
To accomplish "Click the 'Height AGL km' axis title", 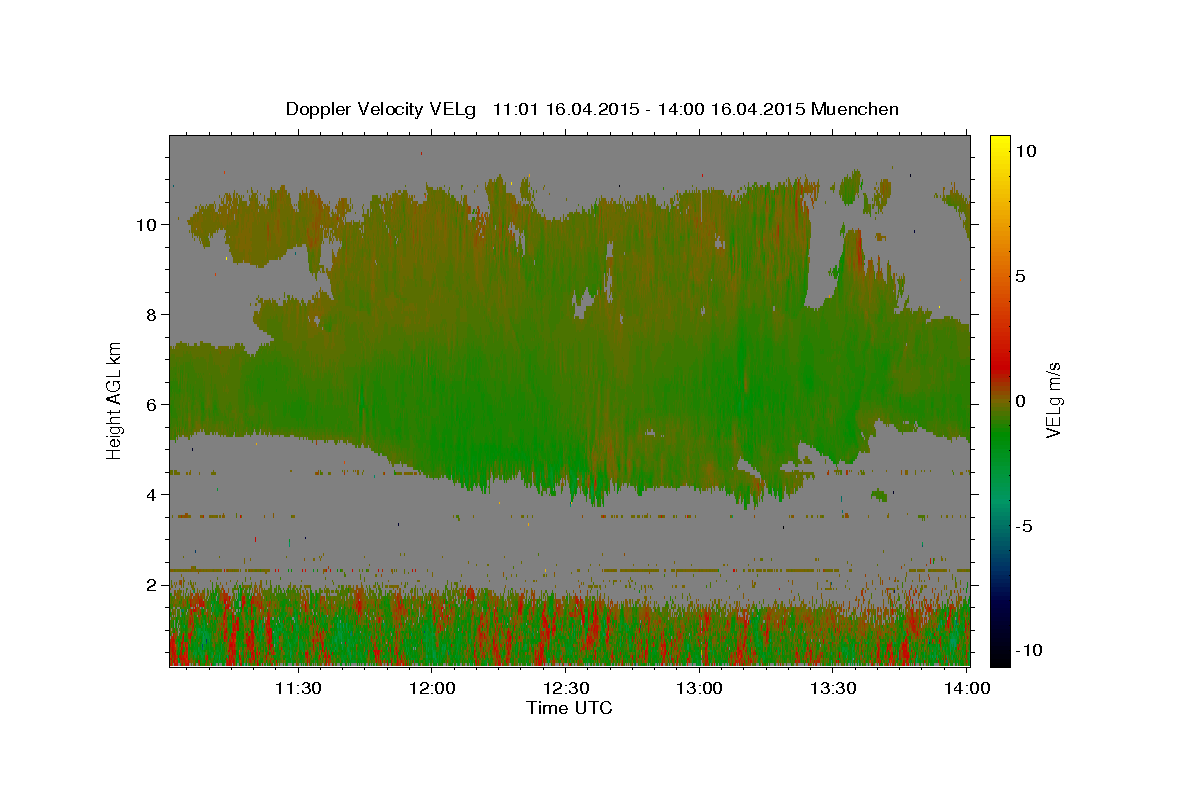I will (115, 399).
